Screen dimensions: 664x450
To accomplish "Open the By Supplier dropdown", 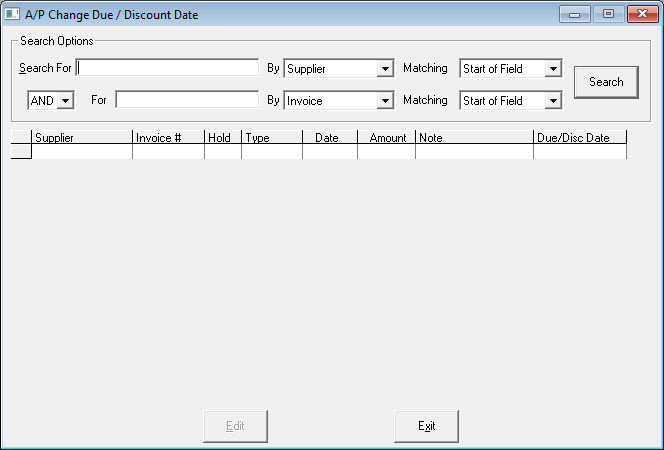I will tap(385, 69).
